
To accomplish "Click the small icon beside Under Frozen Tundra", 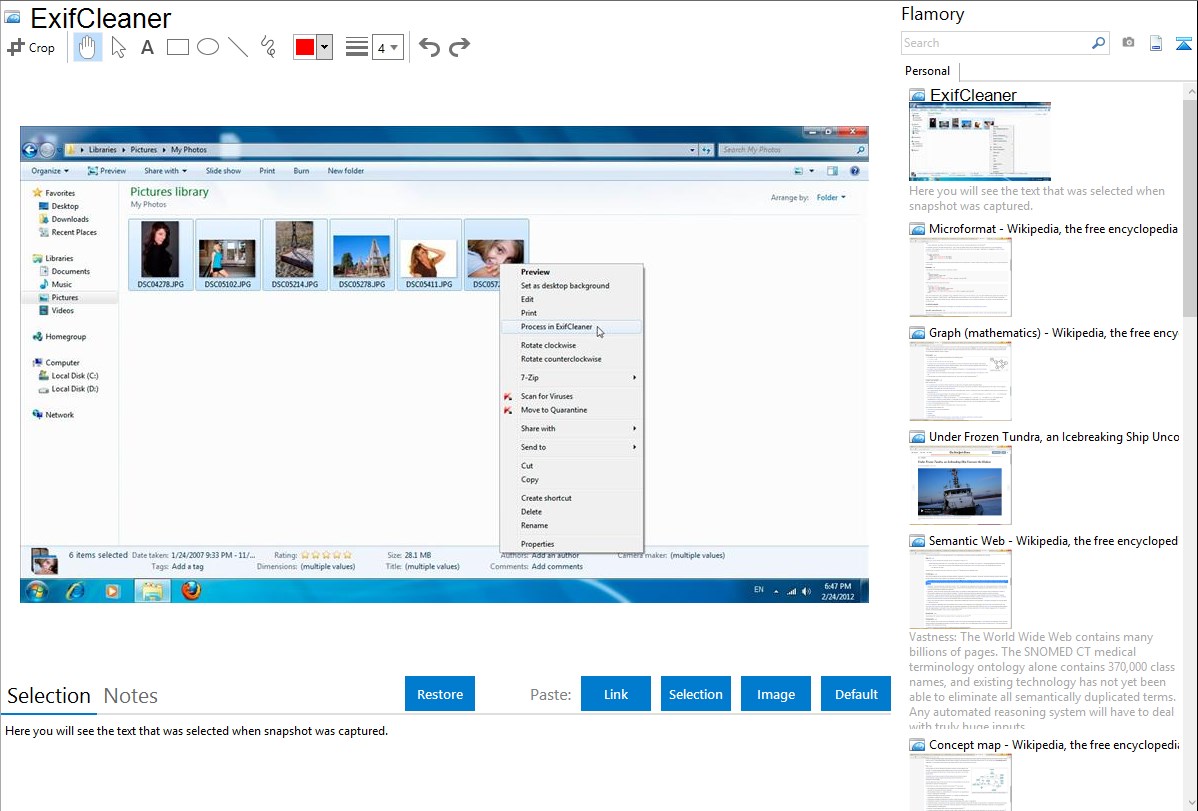I will tap(917, 436).
